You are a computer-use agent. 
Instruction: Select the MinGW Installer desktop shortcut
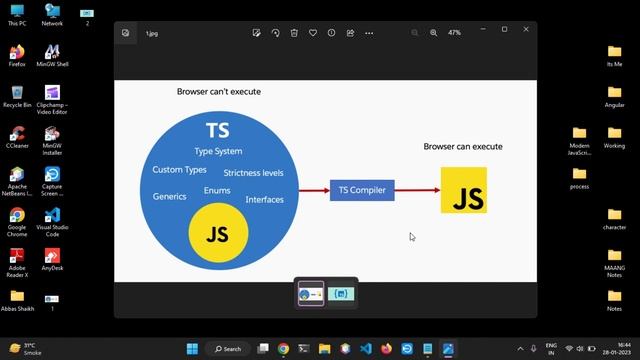(x=52, y=141)
